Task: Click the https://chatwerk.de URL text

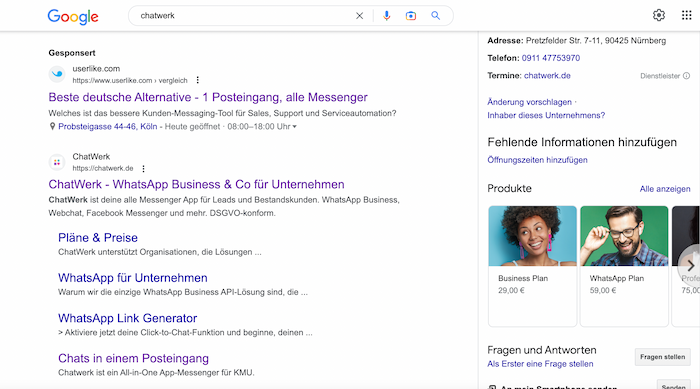Action: point(103,168)
